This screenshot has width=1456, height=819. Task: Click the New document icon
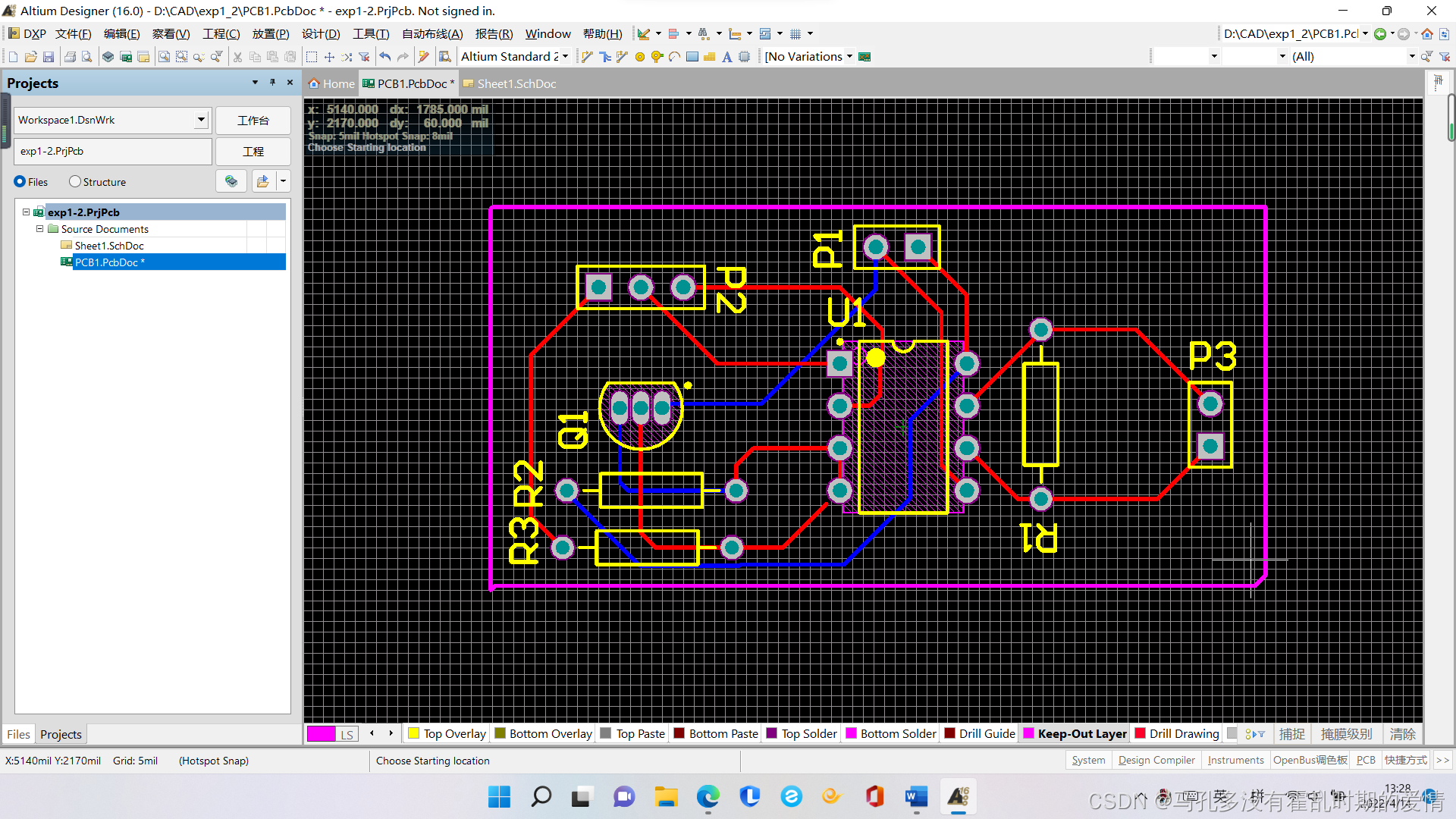tap(13, 57)
